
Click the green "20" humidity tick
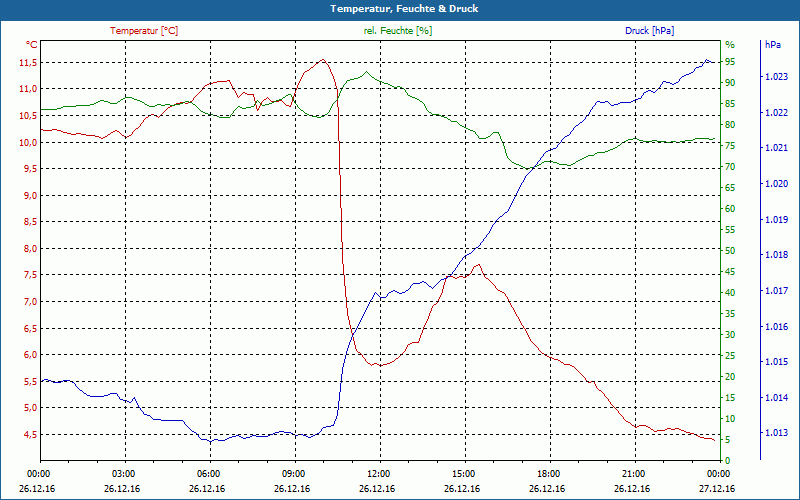[x=730, y=377]
